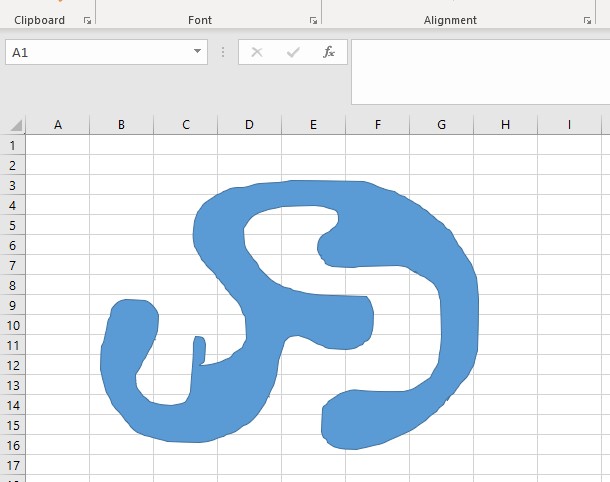Screen dimensions: 610x482
Task: Select column D header
Action: (x=249, y=125)
